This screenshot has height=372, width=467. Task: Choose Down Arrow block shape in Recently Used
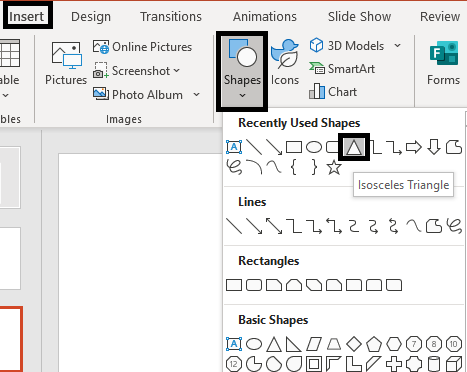(434, 147)
